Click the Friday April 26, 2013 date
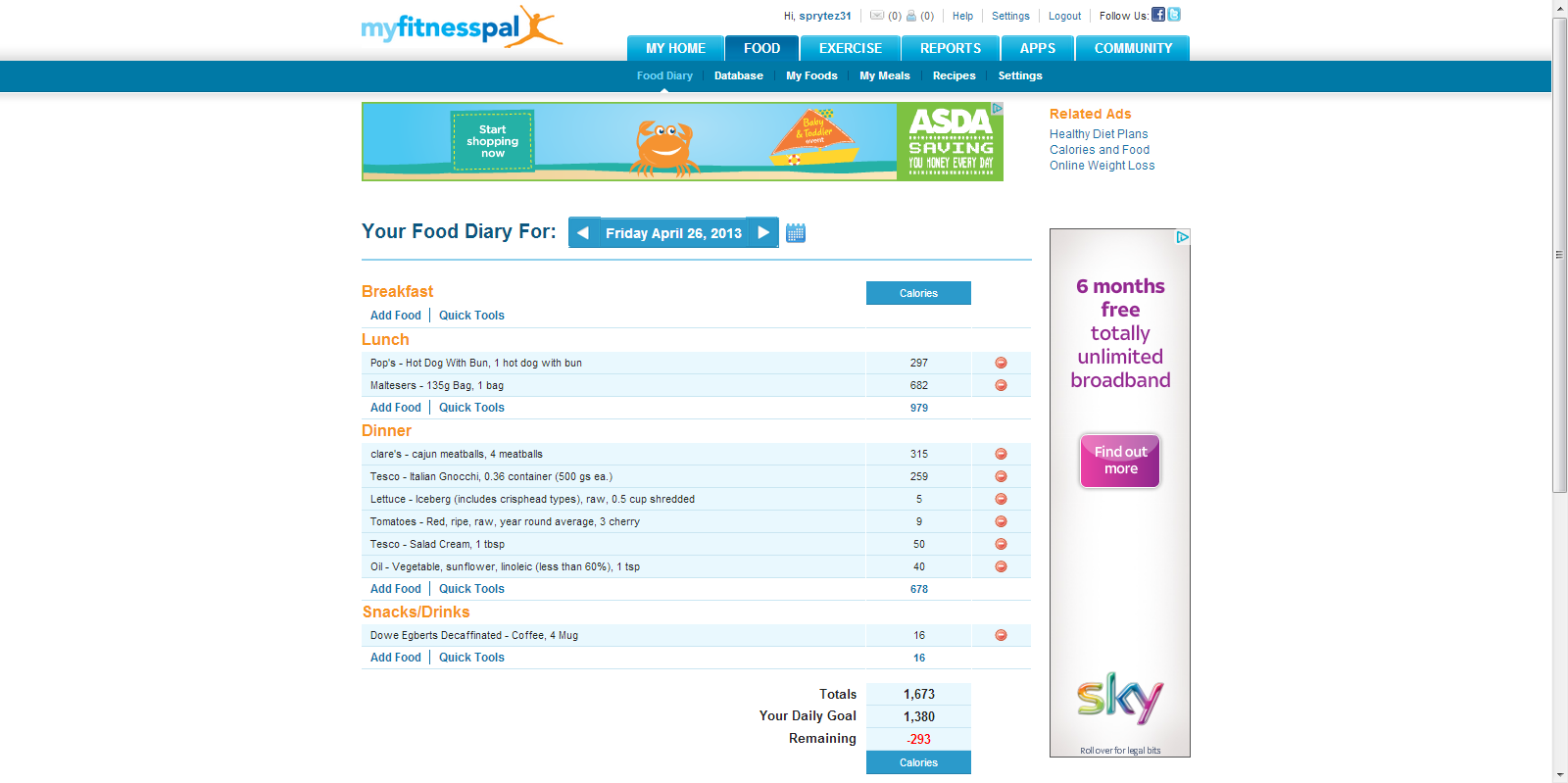 (673, 233)
